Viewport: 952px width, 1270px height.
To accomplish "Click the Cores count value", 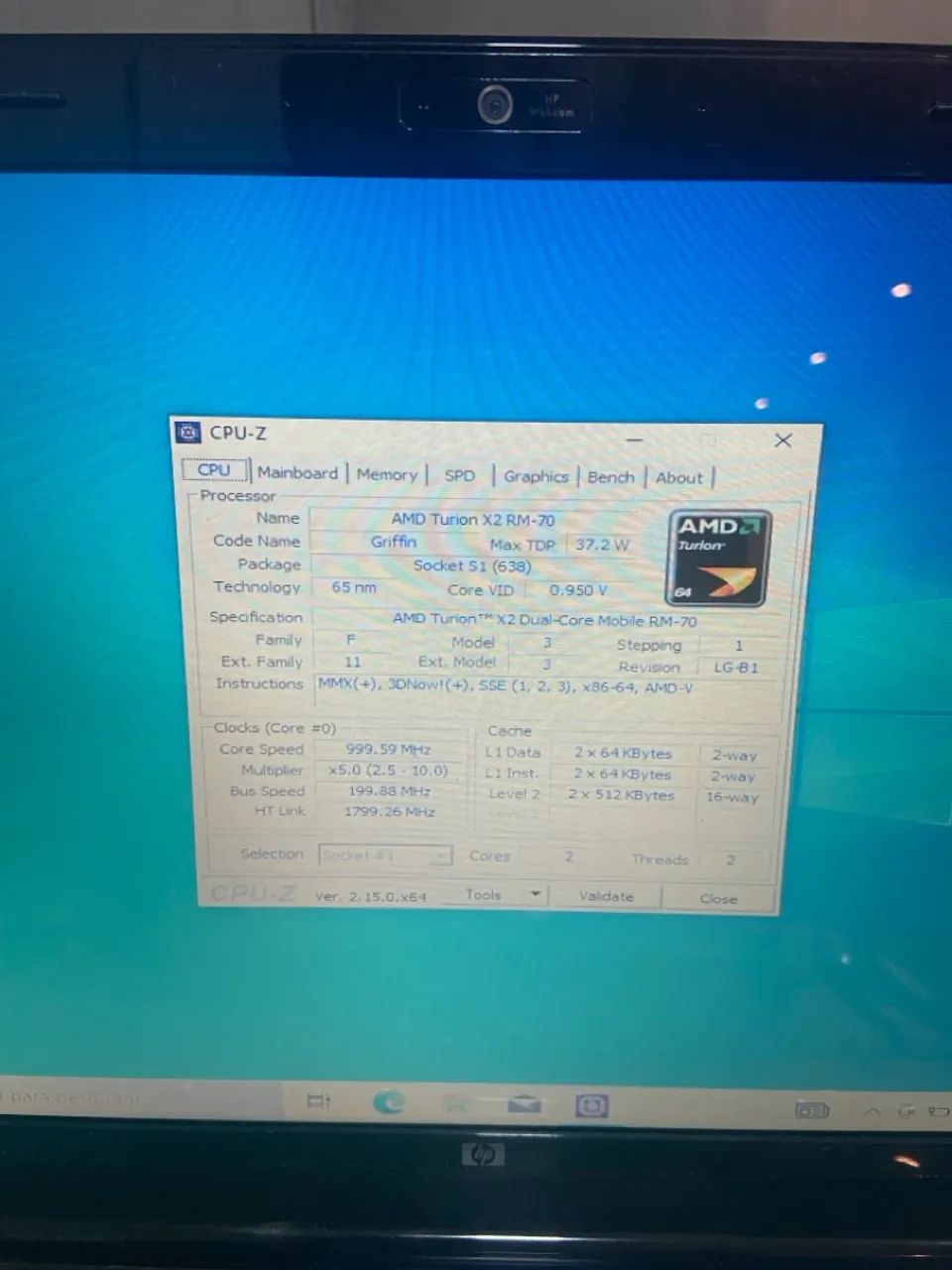I will (x=568, y=857).
